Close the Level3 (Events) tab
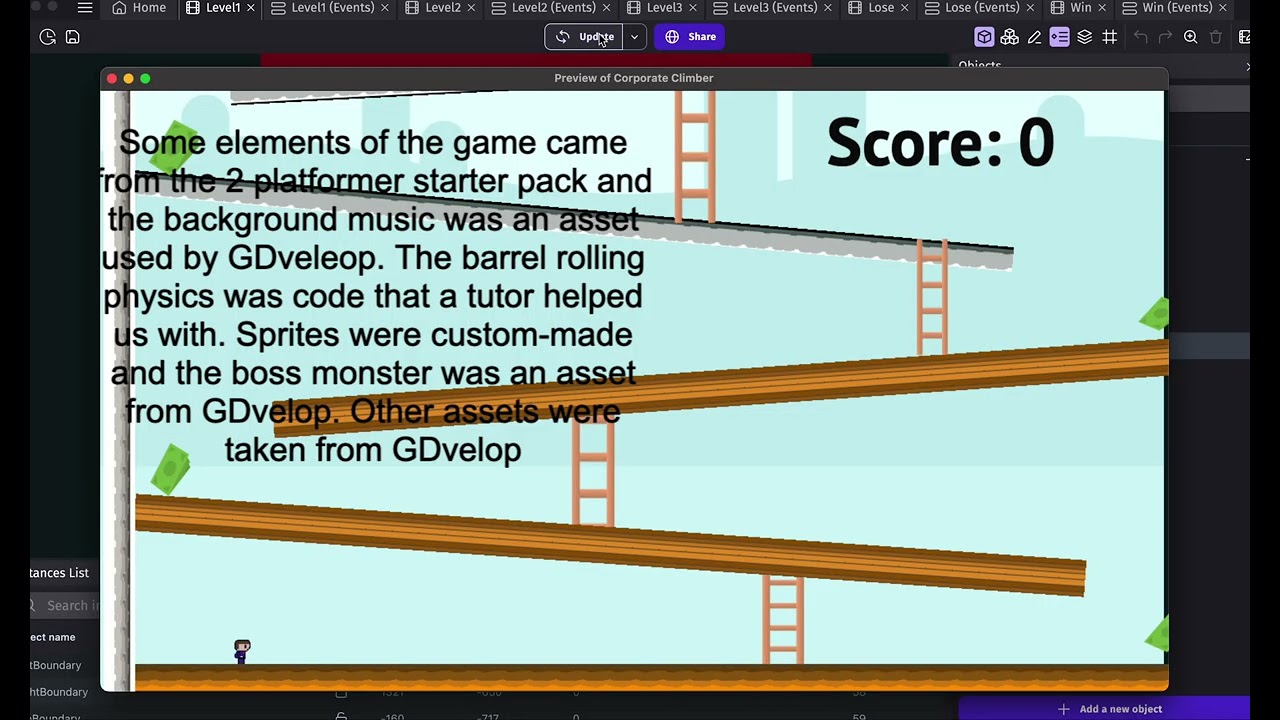Image resolution: width=1280 pixels, height=720 pixels. [x=828, y=8]
